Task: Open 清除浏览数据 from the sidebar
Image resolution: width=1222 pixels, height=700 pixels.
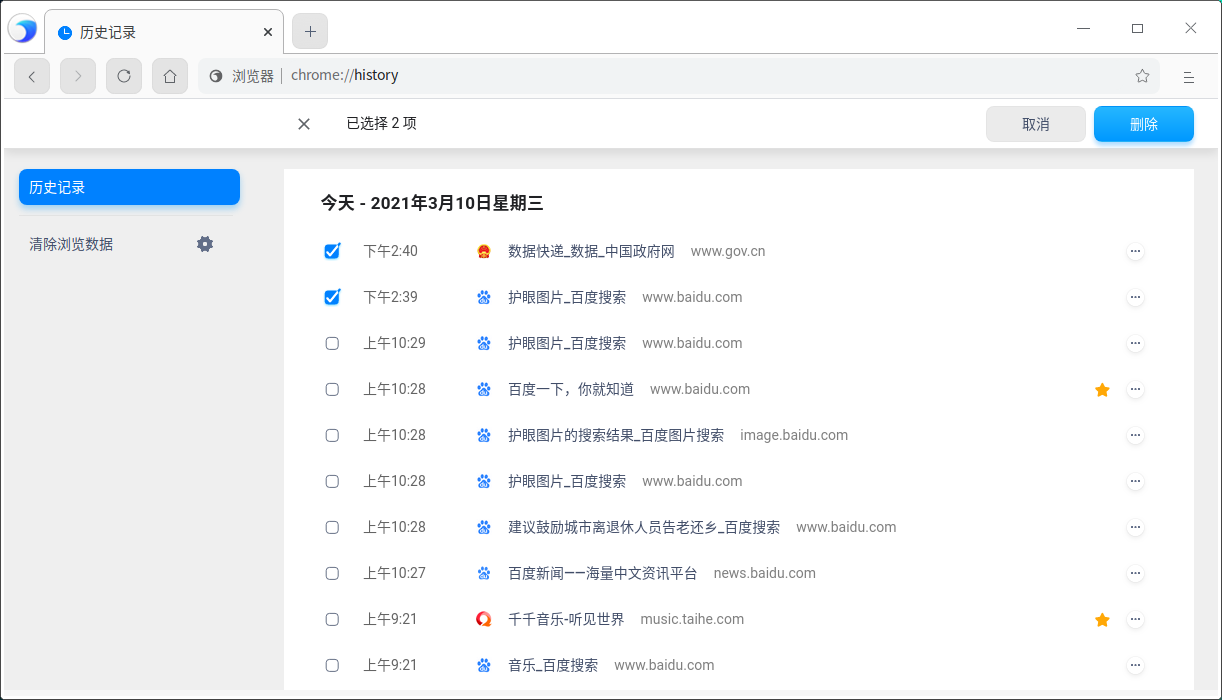Action: pyautogui.click(x=71, y=244)
